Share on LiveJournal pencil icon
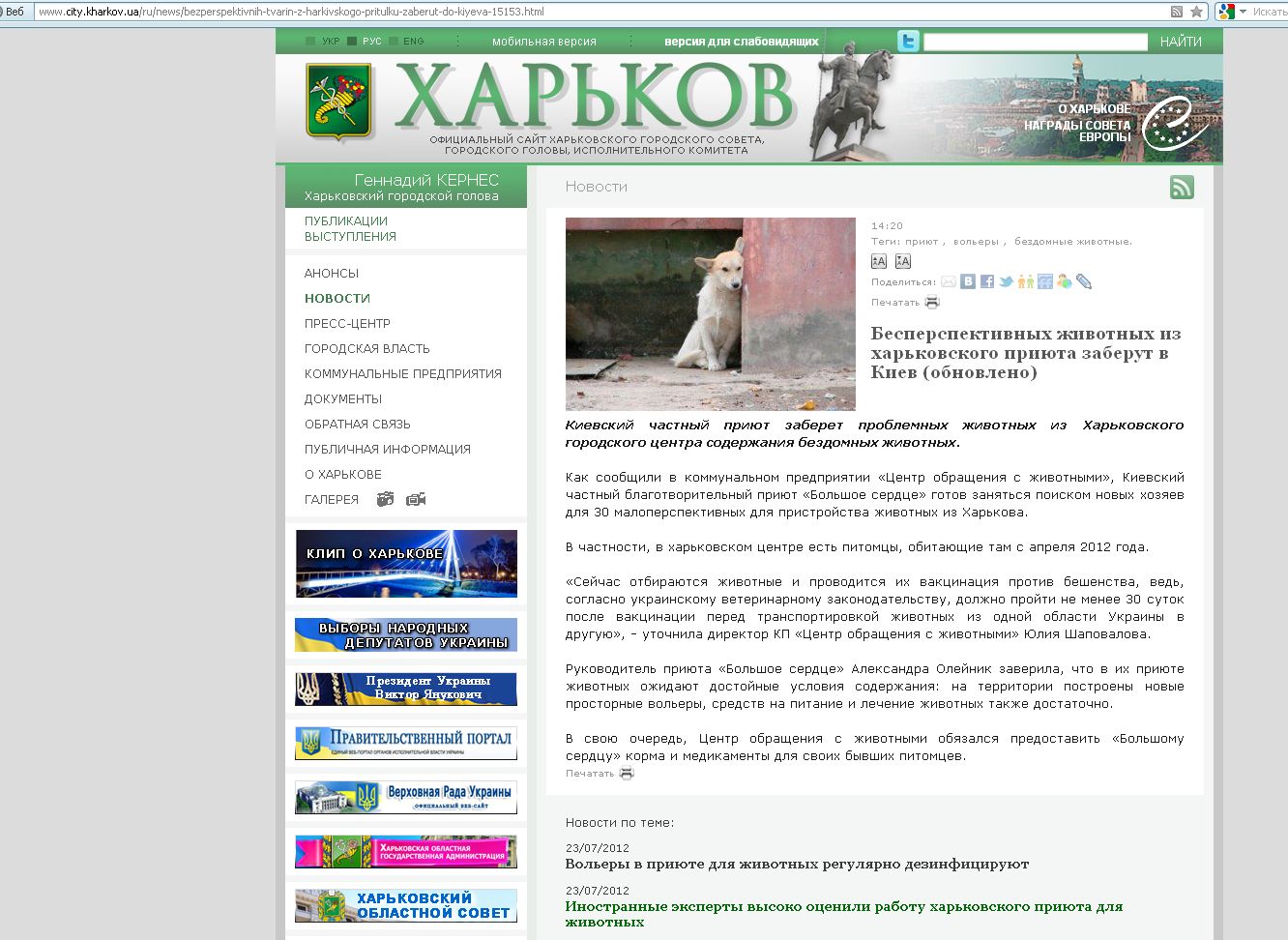 pos(1084,281)
